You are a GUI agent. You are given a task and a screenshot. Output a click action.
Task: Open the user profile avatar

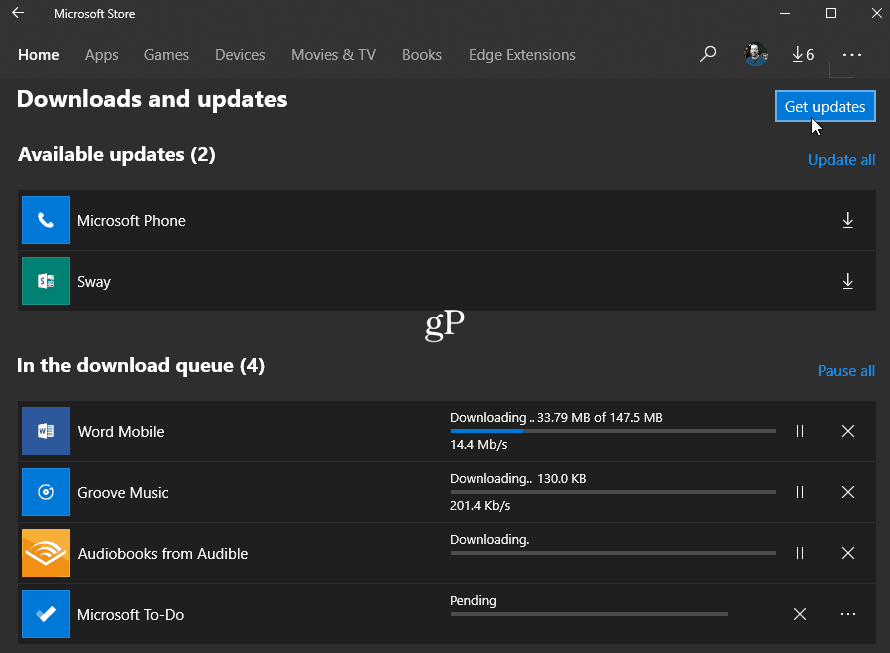tap(755, 55)
